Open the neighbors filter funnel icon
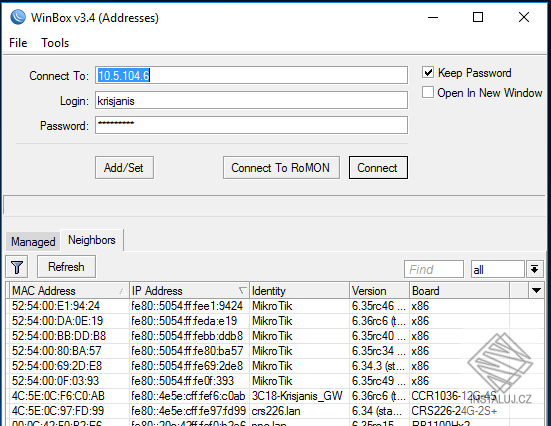 coord(17,267)
